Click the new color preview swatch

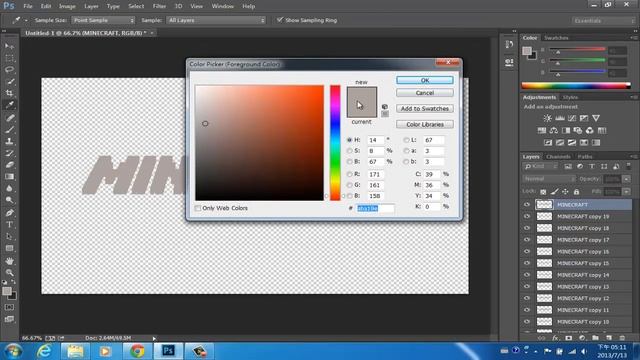click(362, 95)
